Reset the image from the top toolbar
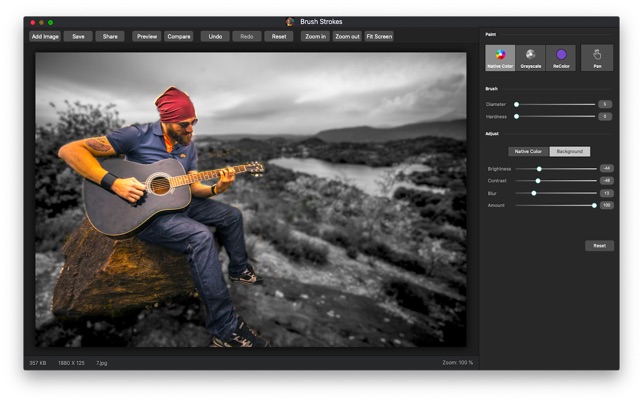The height and width of the screenshot is (402, 643). click(x=279, y=36)
